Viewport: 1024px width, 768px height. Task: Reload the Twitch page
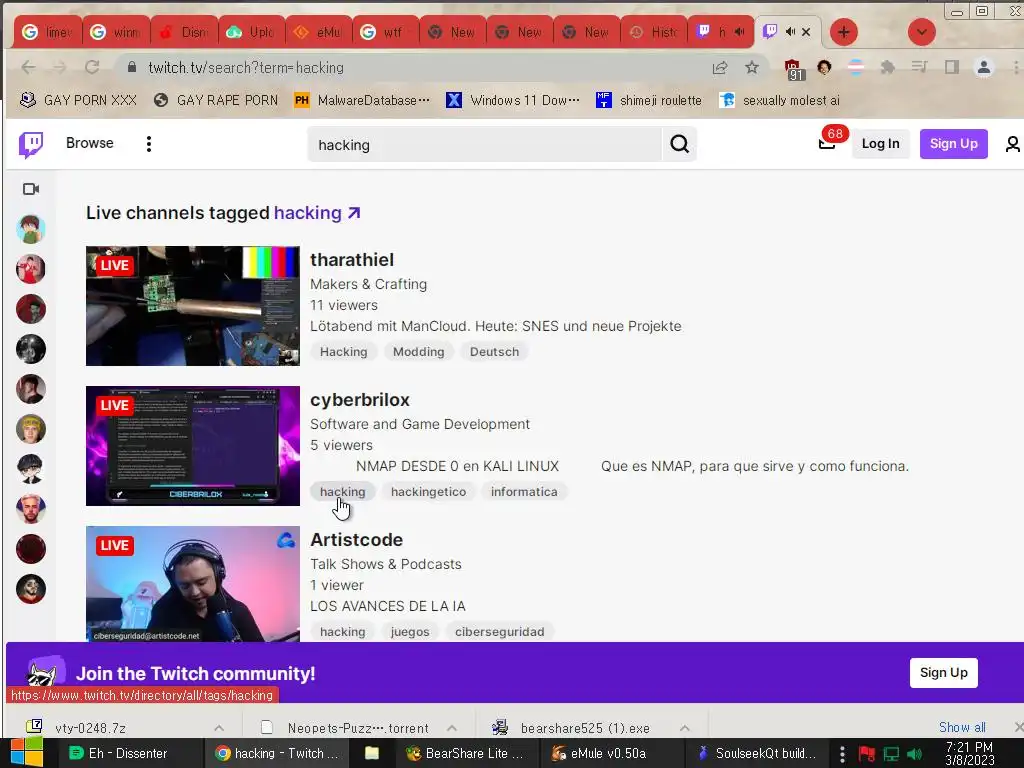coord(92,67)
